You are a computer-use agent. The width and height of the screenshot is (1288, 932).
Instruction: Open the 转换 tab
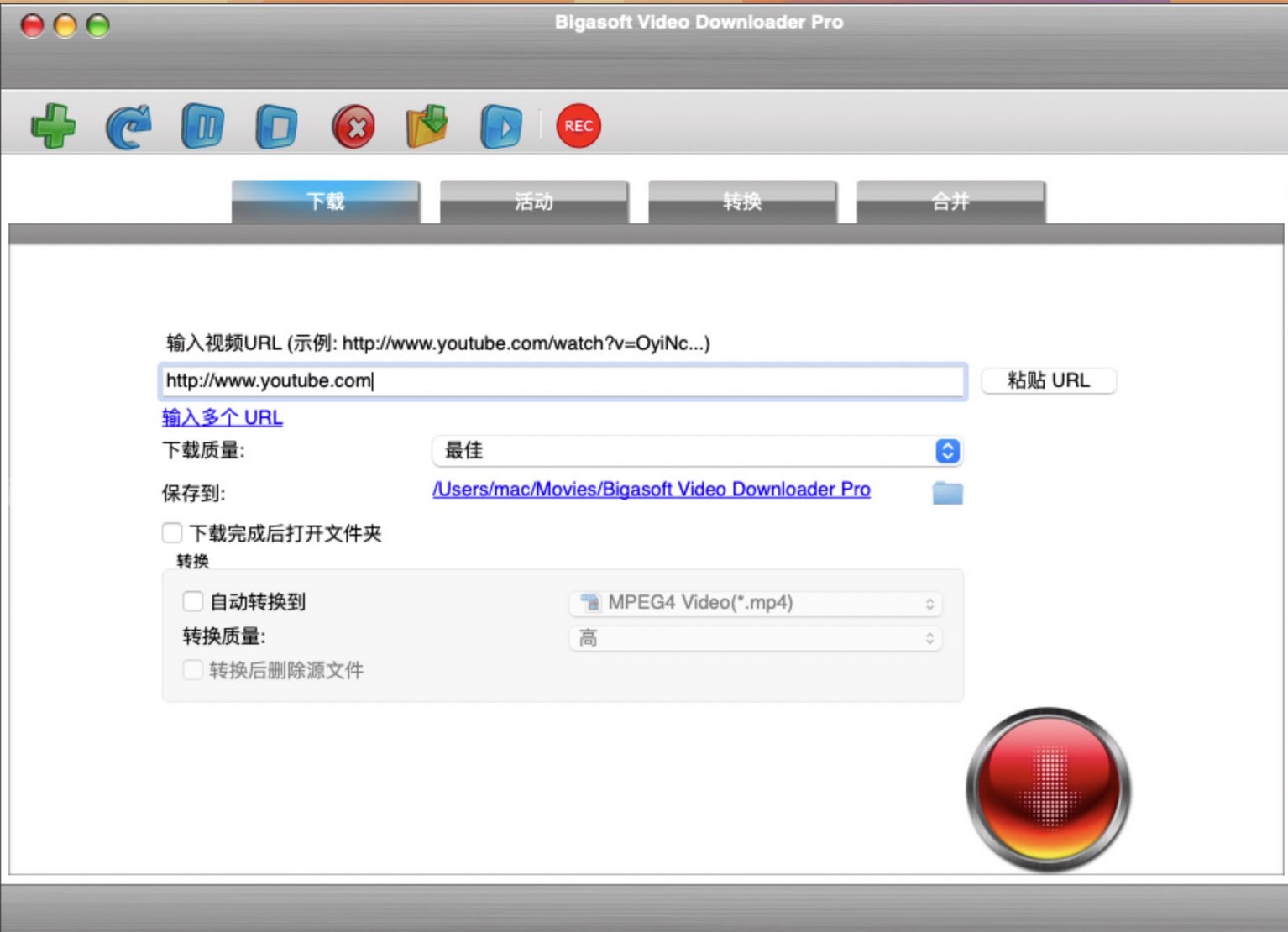pos(742,202)
